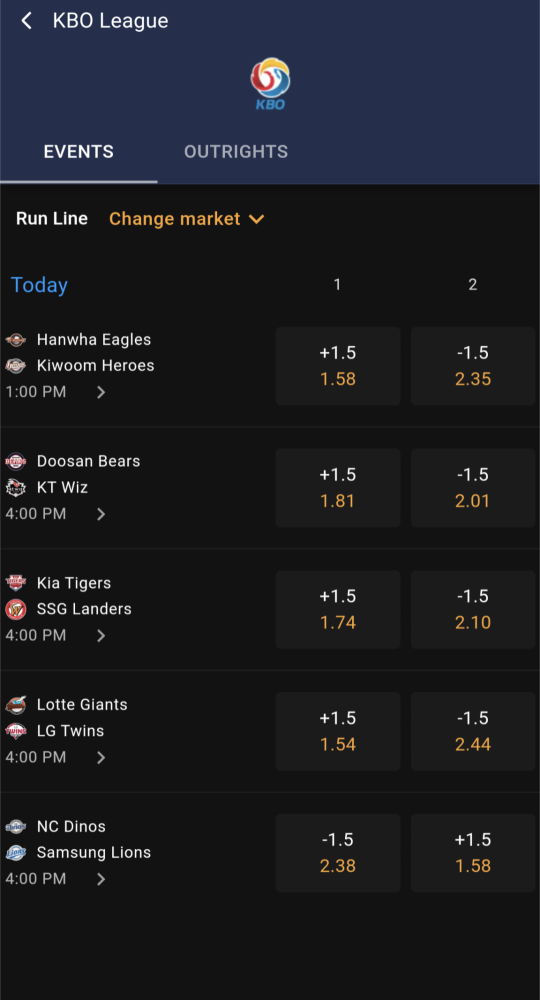
Task: Select LG Twins -1.5 at 2.44
Action: click(473, 732)
